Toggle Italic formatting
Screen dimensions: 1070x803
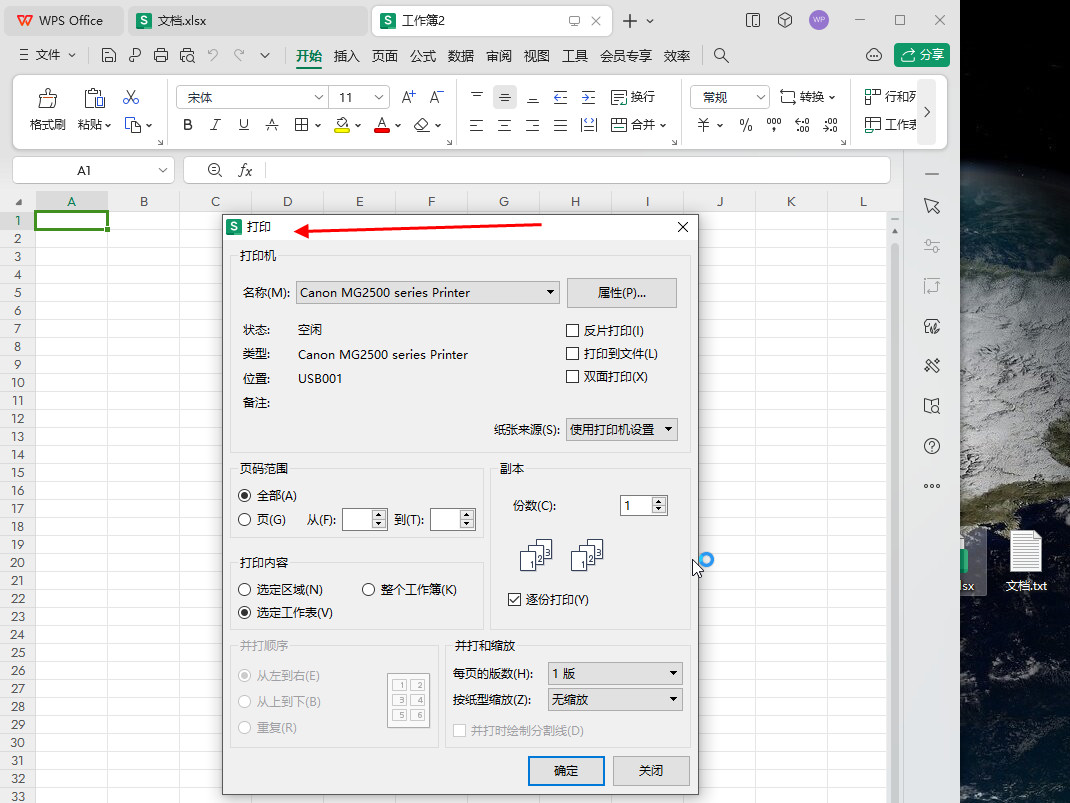(x=216, y=125)
